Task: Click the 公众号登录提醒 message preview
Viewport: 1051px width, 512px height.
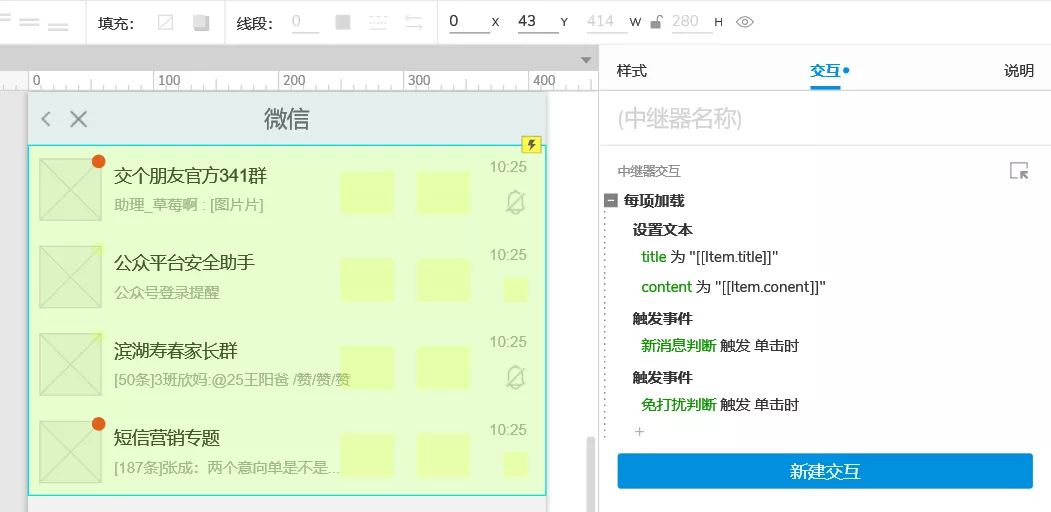Action: 167,293
